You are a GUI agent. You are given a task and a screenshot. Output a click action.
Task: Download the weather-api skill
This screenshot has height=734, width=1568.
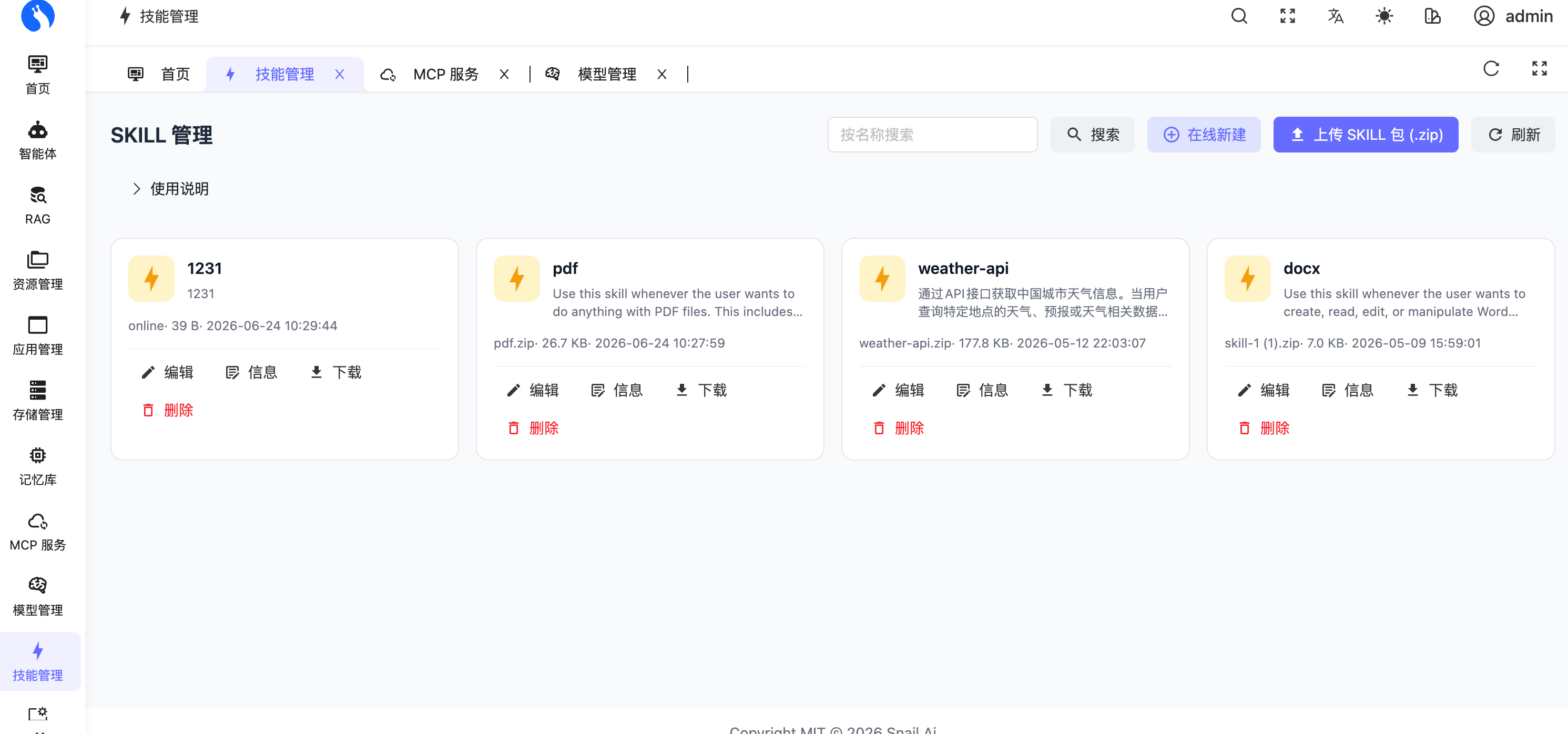pyautogui.click(x=1066, y=390)
